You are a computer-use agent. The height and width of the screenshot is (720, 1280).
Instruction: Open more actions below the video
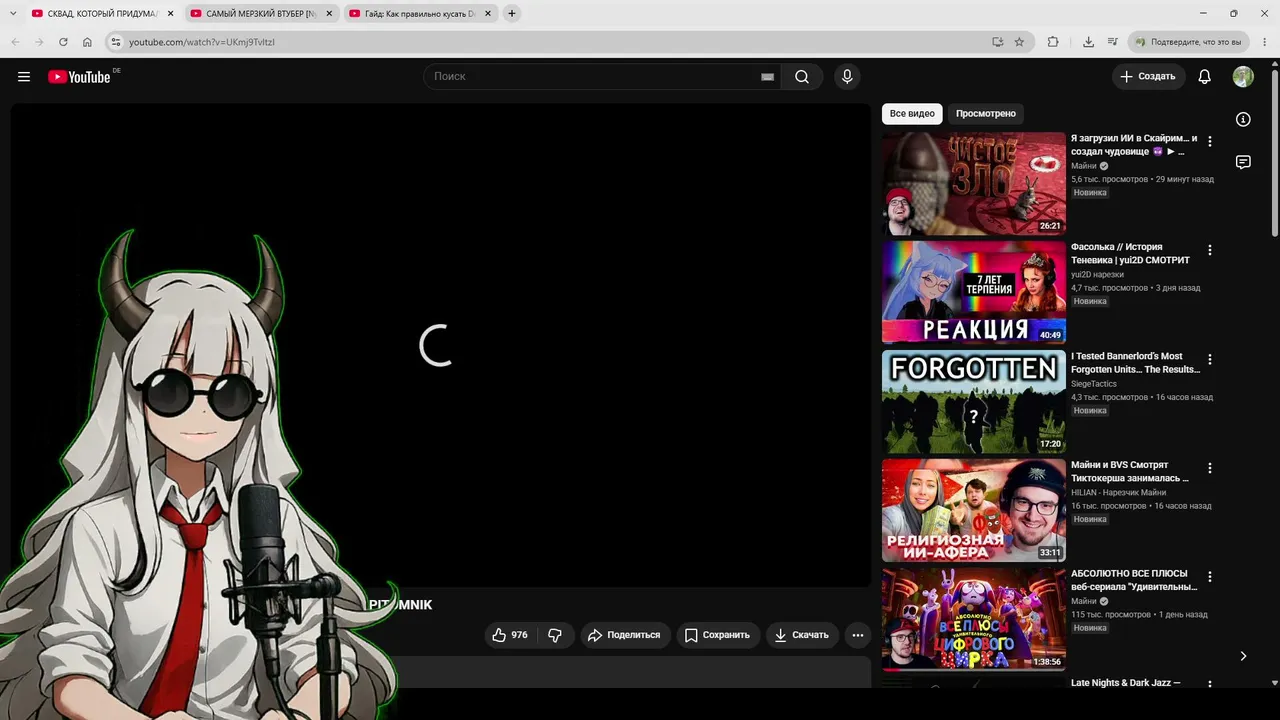pyautogui.click(x=857, y=635)
